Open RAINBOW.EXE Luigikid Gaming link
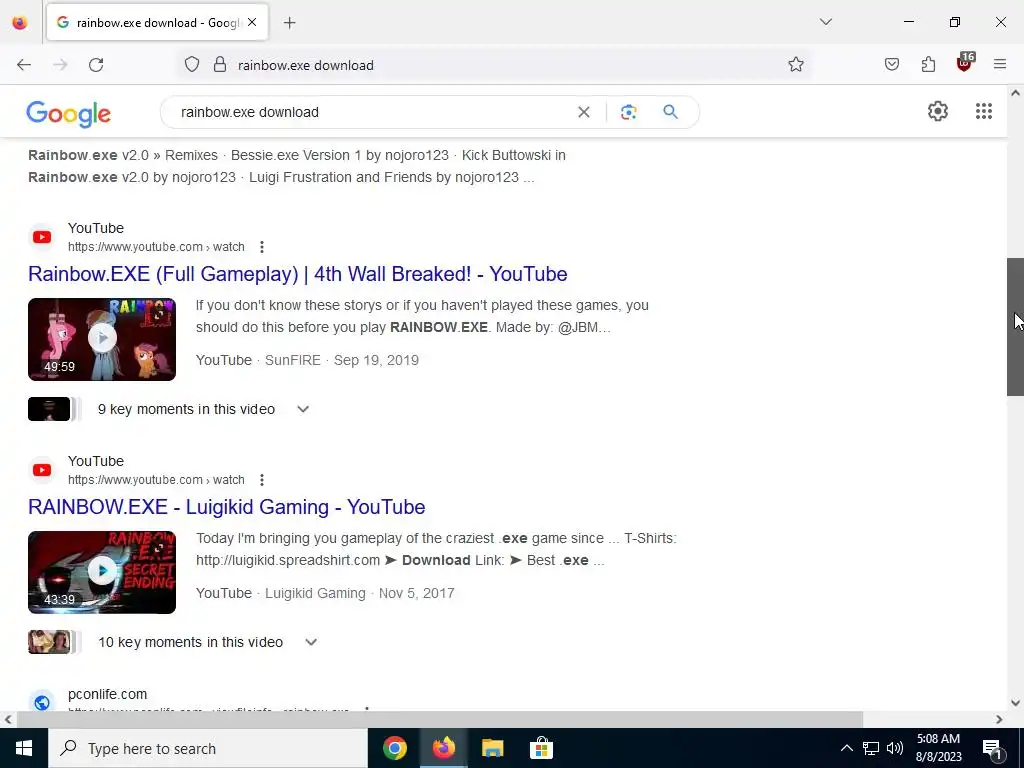 [x=227, y=507]
